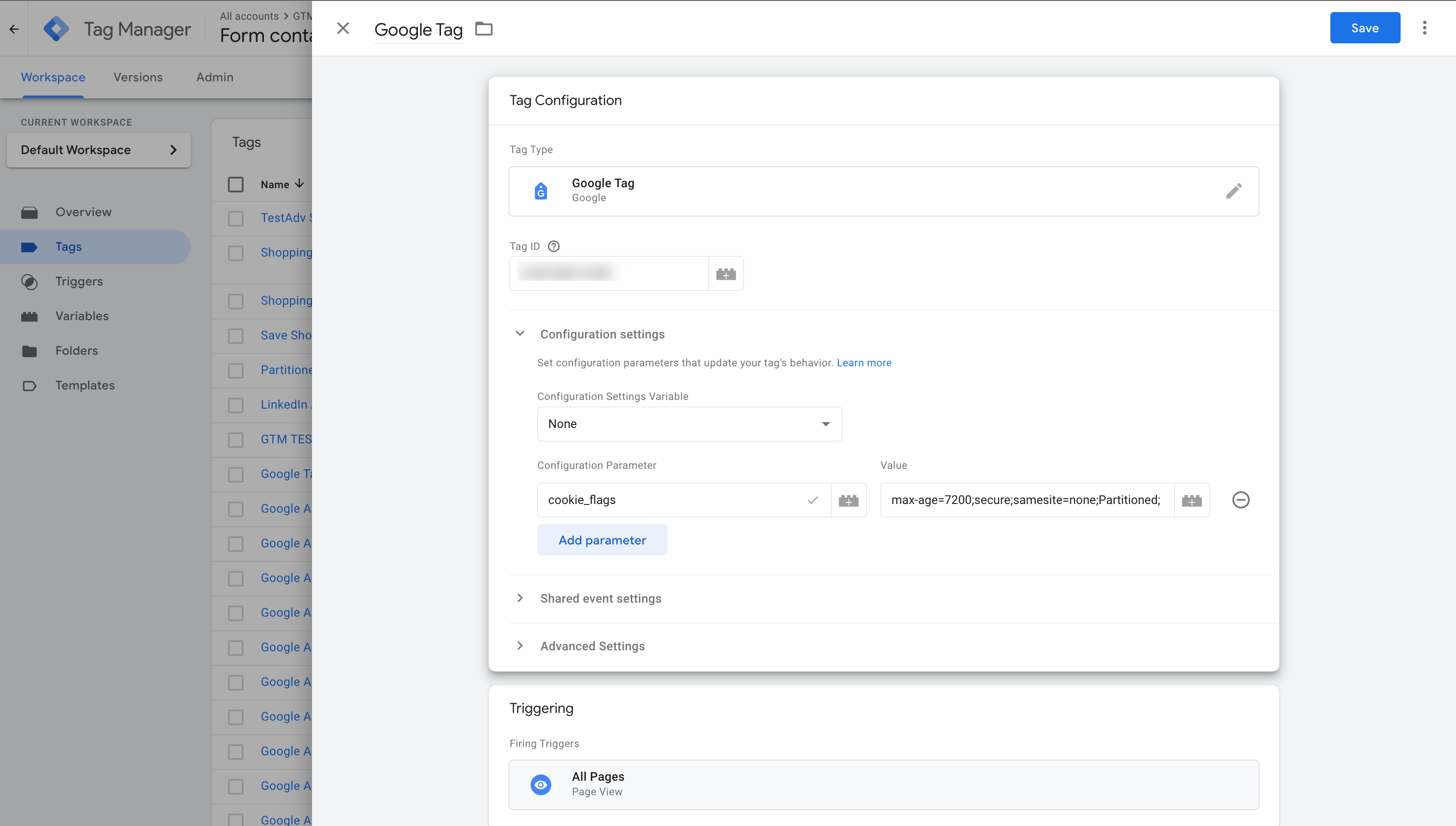Open the Configuration Settings Variable dropdown
1456x826 pixels.
click(x=689, y=424)
